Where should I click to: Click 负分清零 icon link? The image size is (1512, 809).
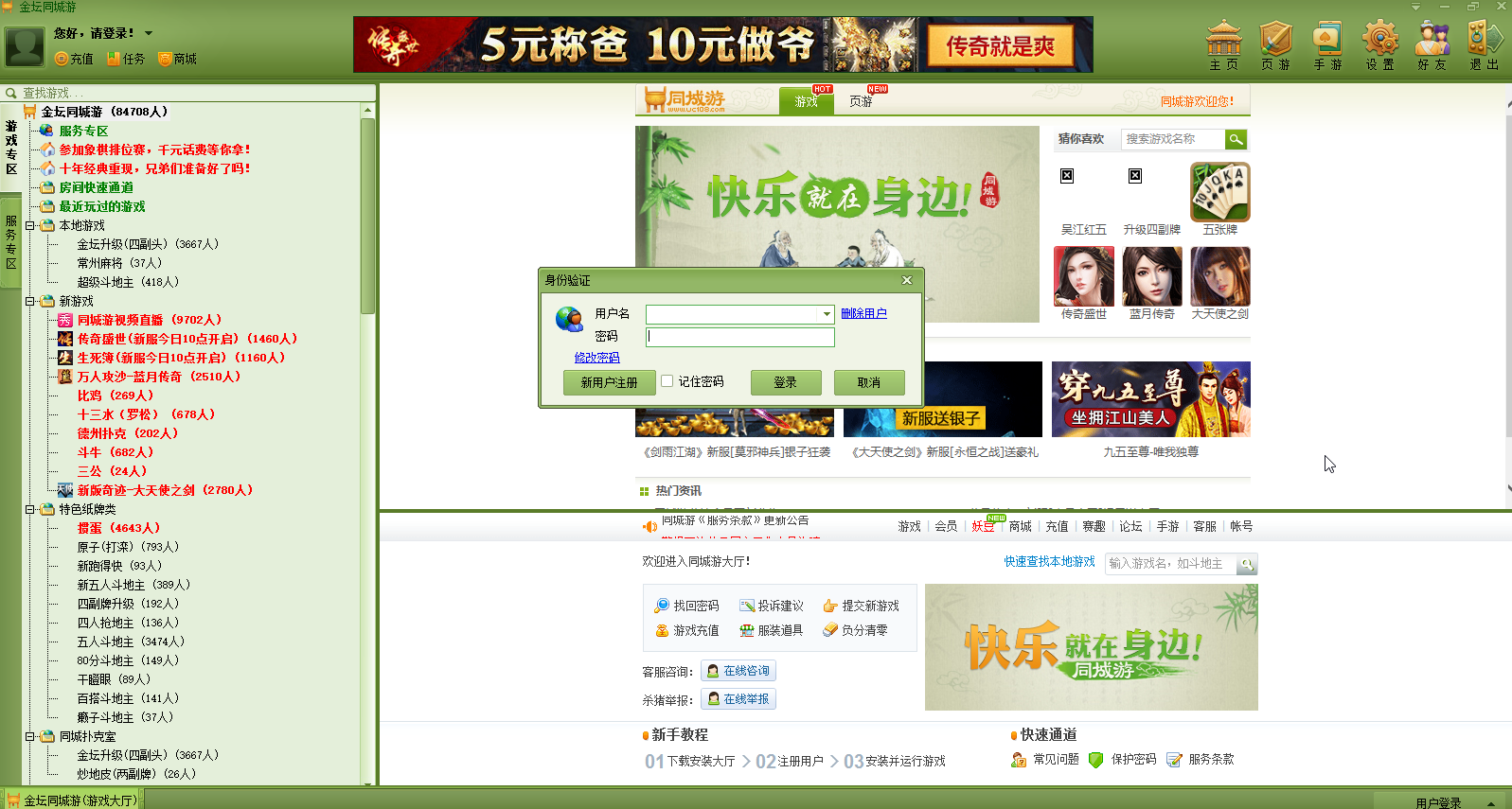point(855,630)
